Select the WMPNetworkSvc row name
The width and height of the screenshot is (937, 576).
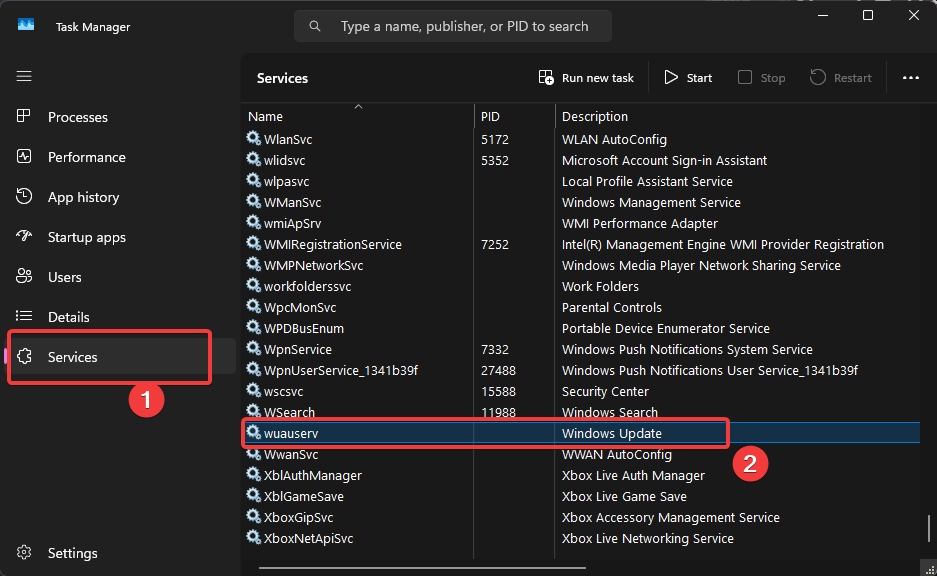[x=314, y=265]
